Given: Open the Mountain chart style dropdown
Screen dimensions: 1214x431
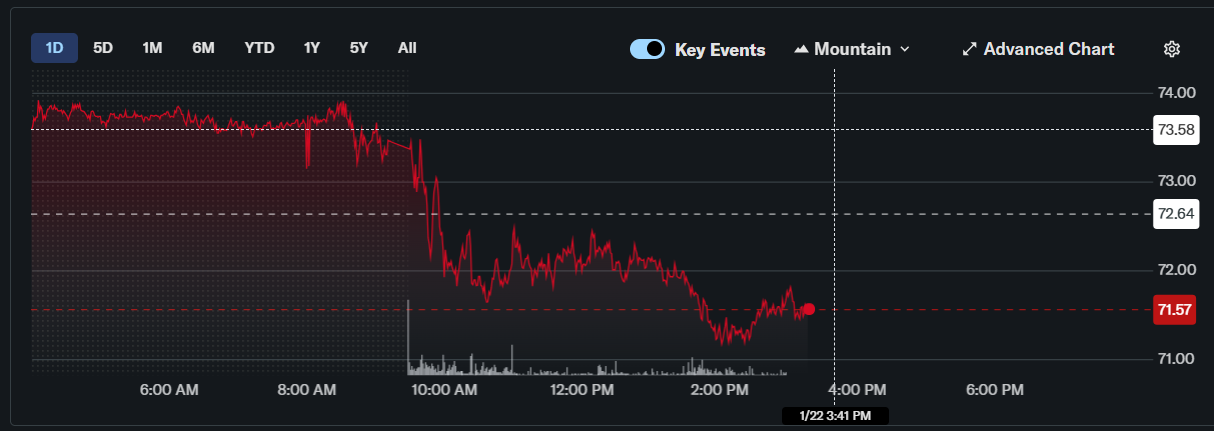Looking at the screenshot, I should click(852, 49).
